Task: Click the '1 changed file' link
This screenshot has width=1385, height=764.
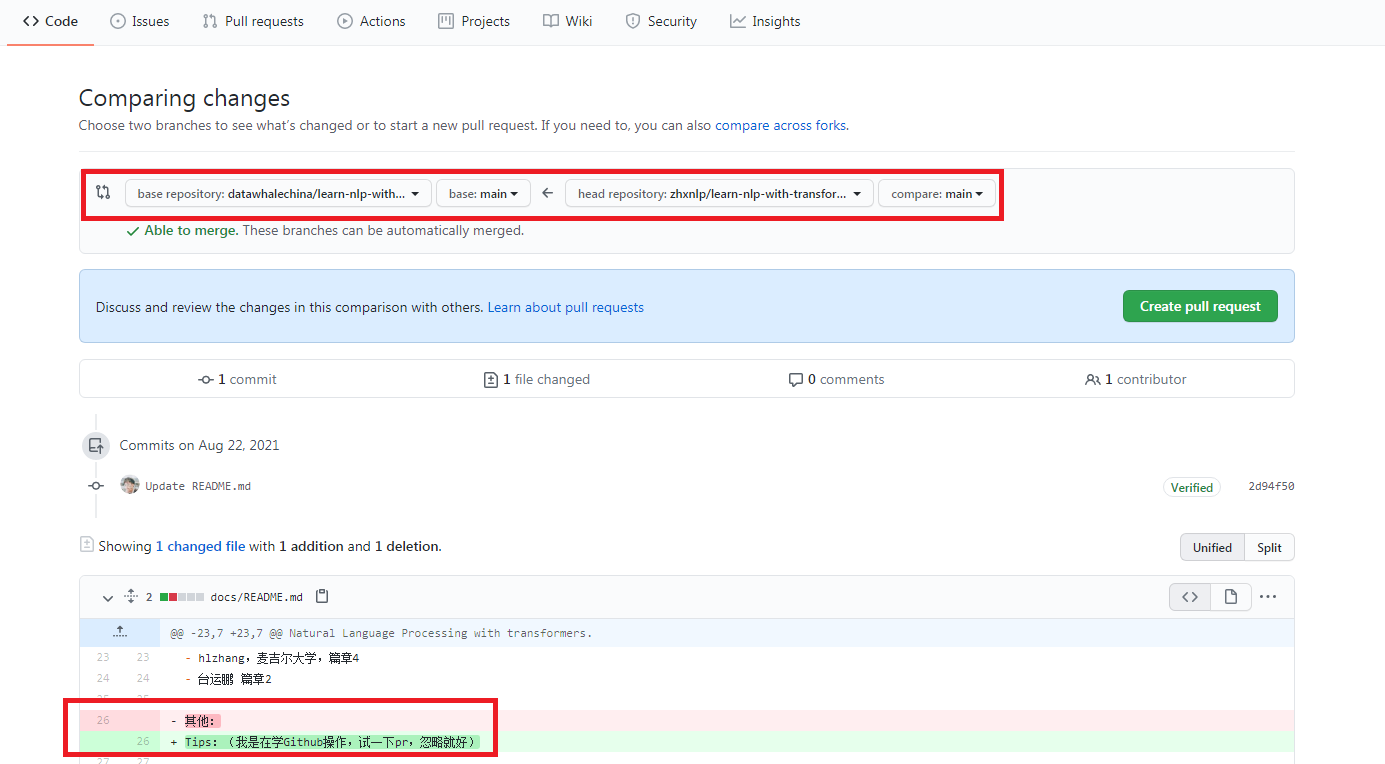Action: [x=200, y=546]
